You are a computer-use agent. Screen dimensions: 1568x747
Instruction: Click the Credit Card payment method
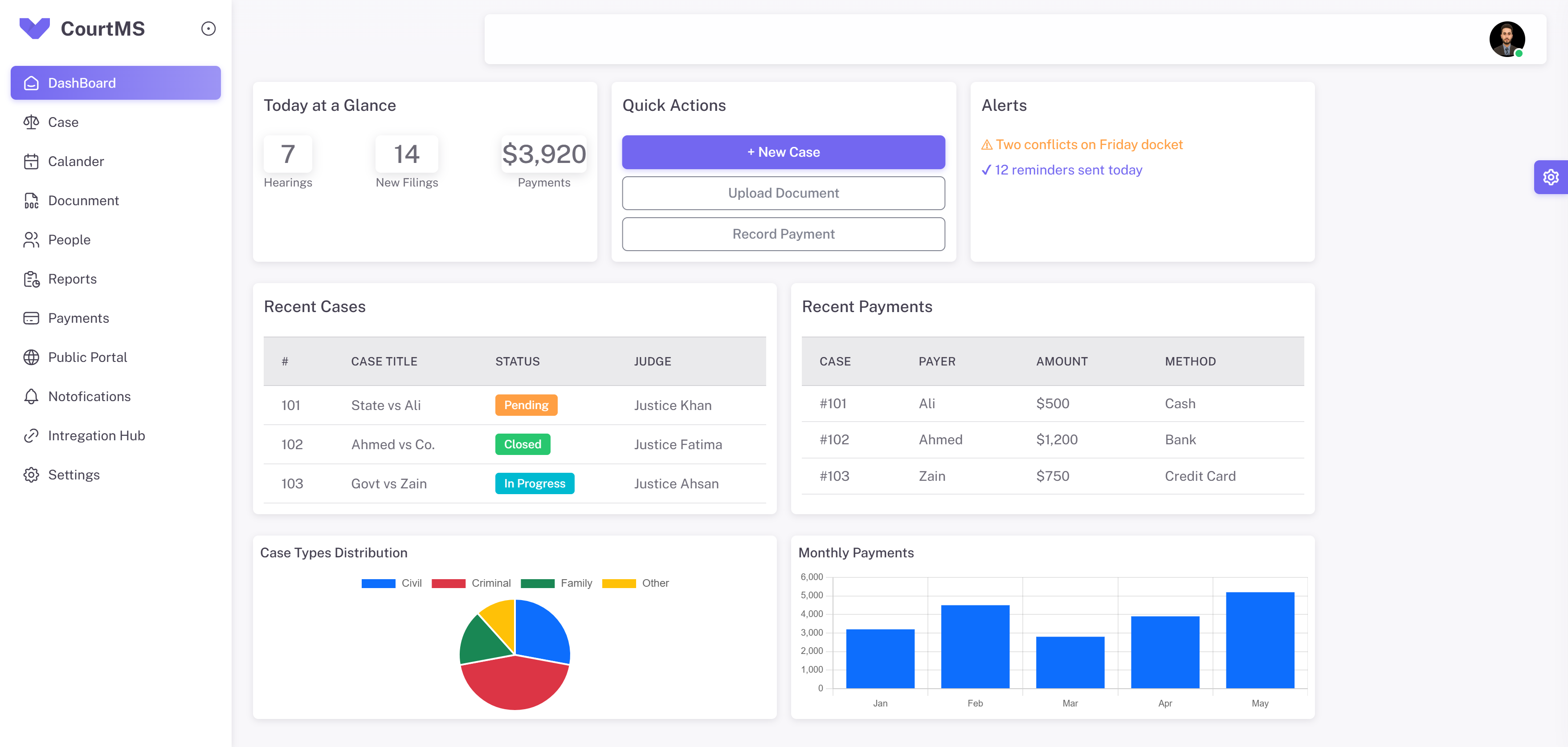1200,476
